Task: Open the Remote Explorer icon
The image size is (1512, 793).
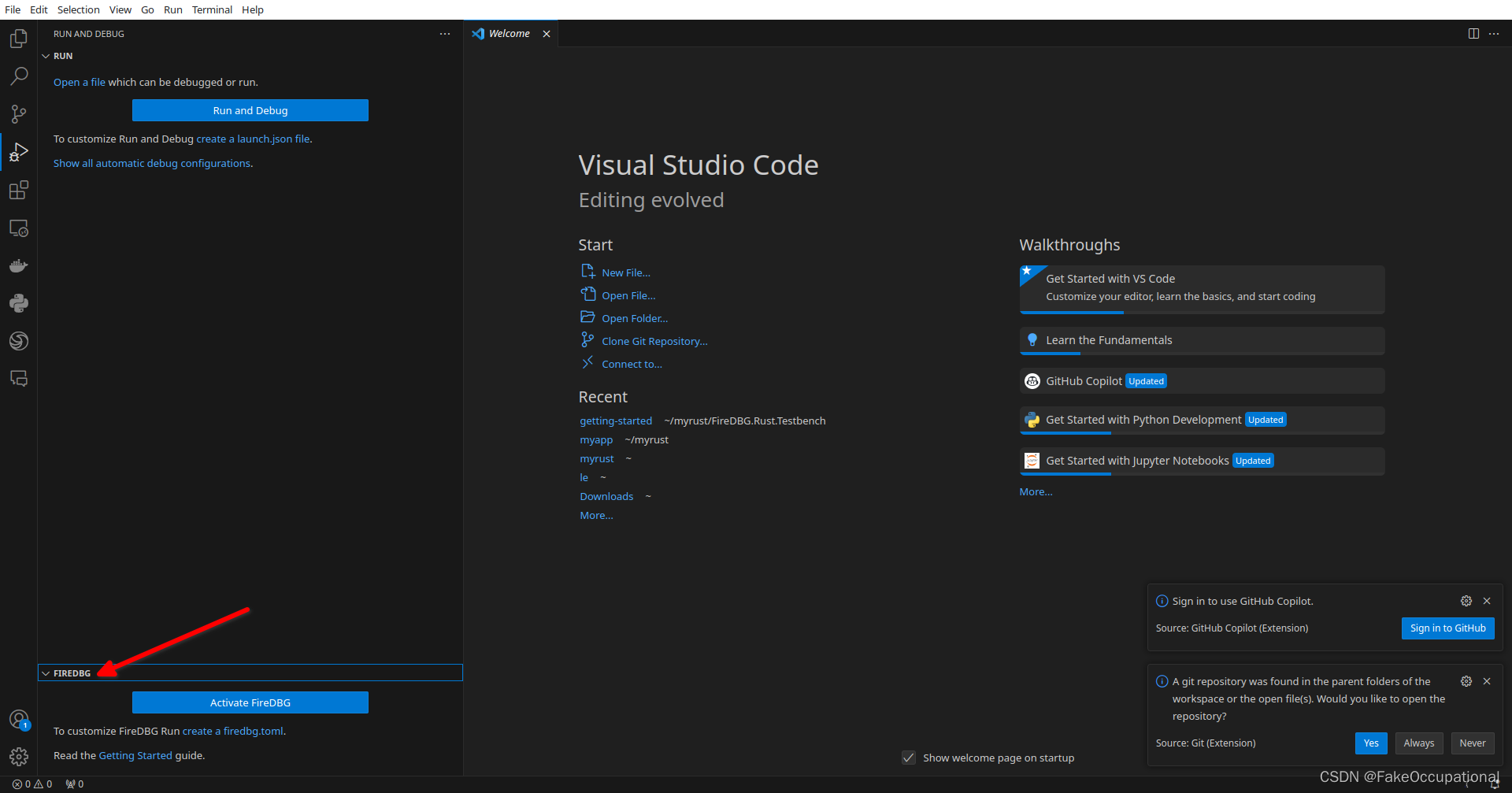Action: (x=19, y=228)
